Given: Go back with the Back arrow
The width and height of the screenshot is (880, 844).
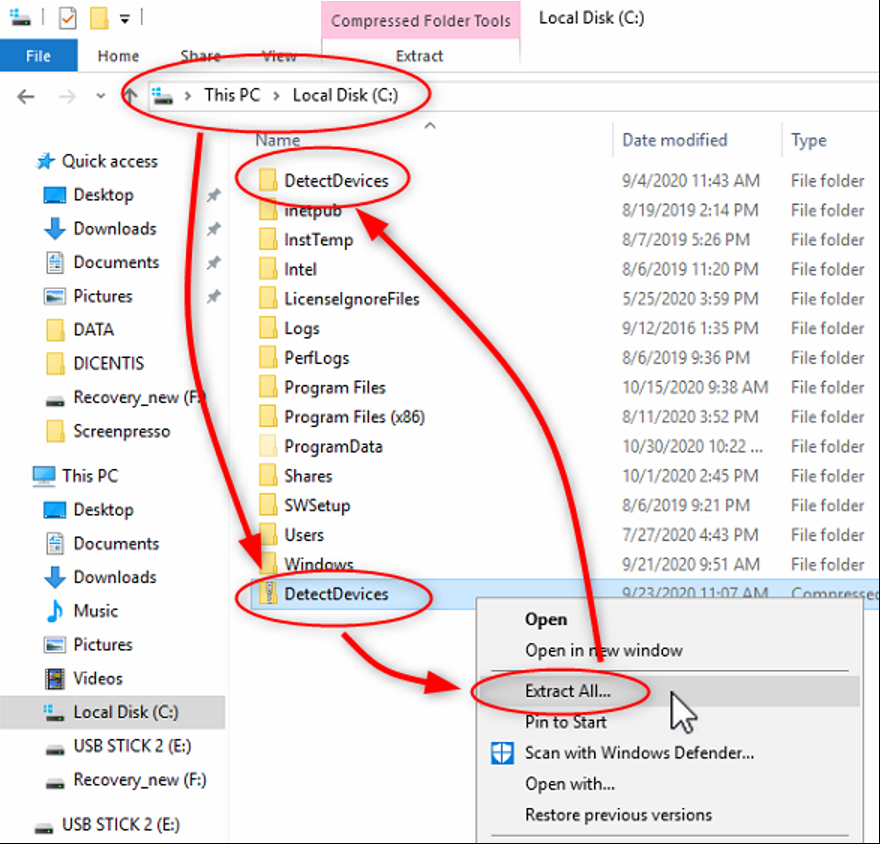Looking at the screenshot, I should coord(26,97).
